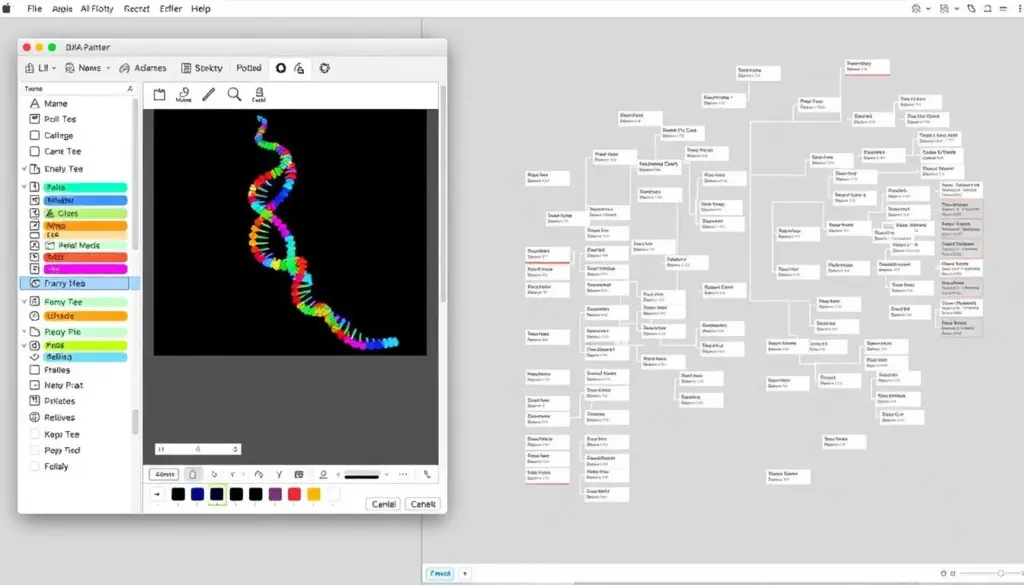Open the All Flotty menu
The height and width of the screenshot is (585, 1024).
97,8
